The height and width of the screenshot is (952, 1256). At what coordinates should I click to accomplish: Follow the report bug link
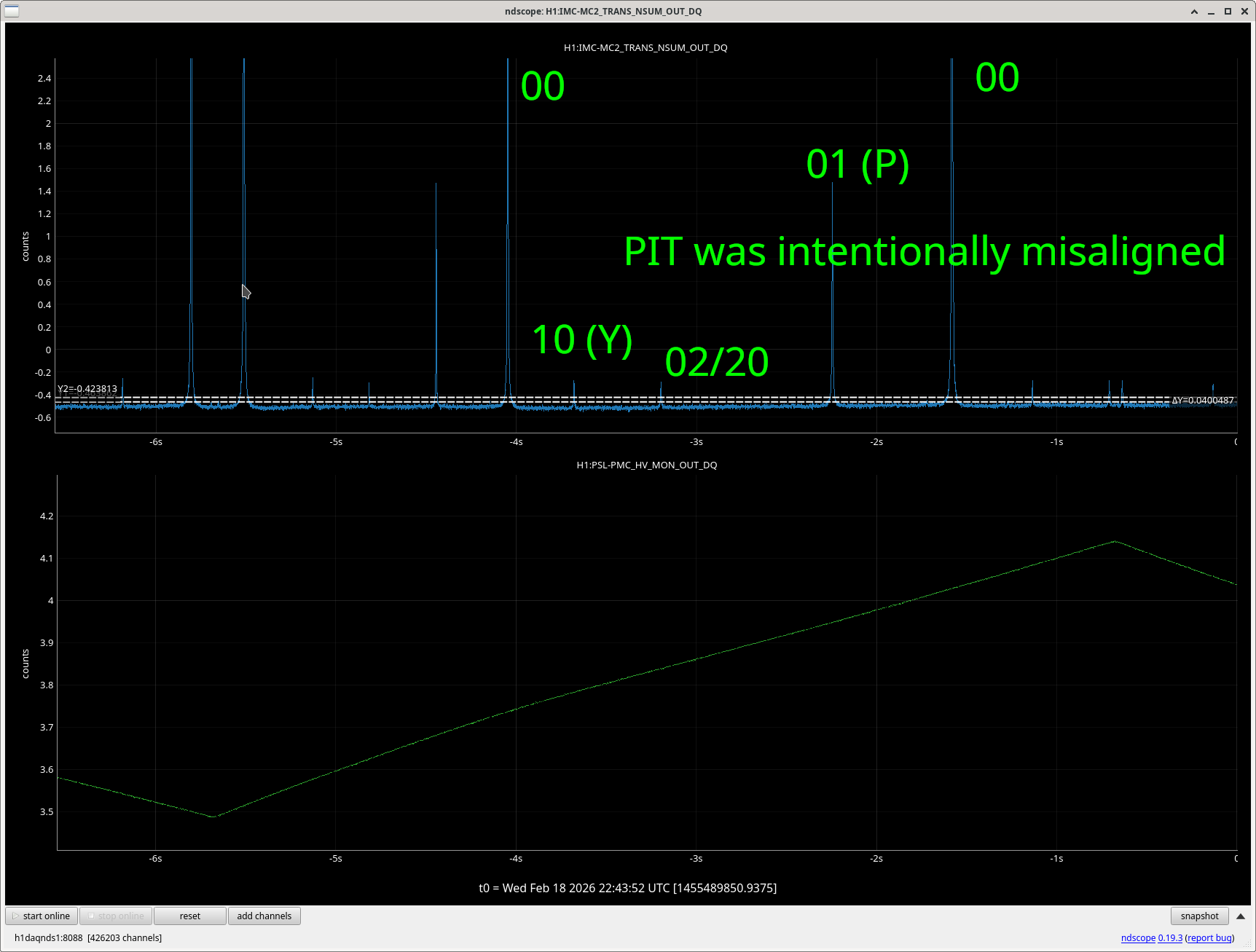click(1209, 937)
